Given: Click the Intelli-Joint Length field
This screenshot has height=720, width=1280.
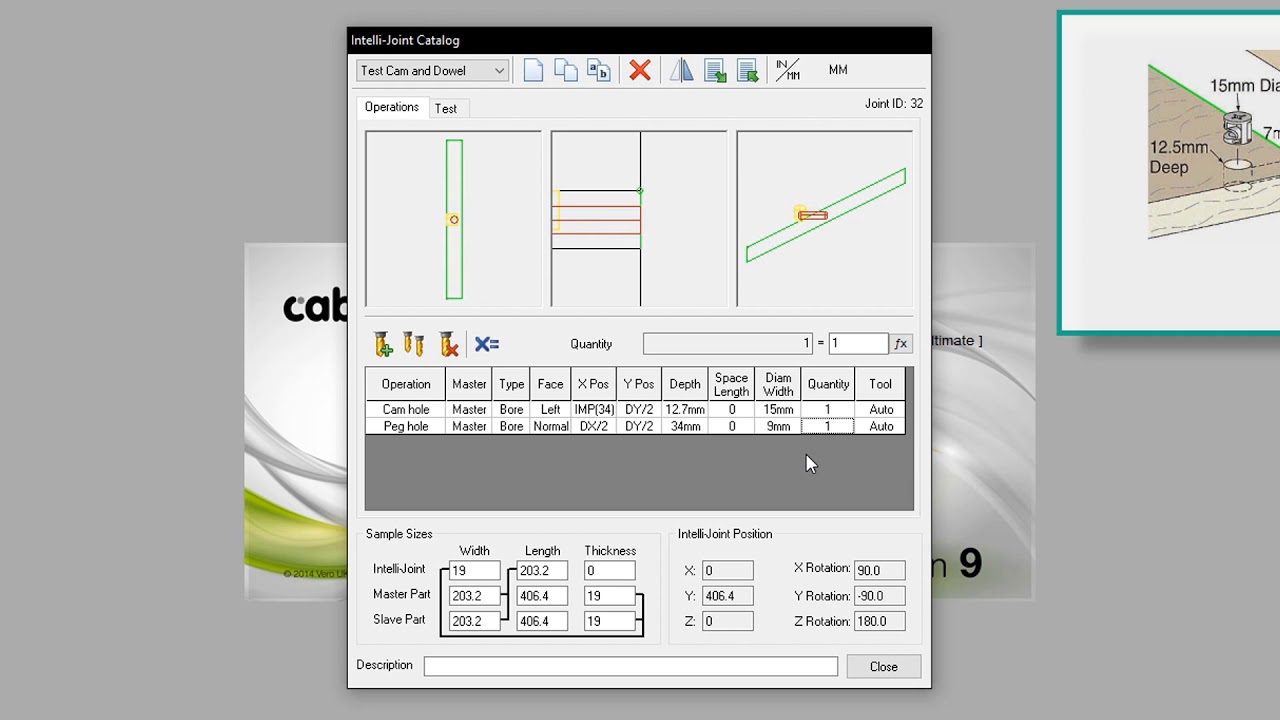Looking at the screenshot, I should 542,570.
